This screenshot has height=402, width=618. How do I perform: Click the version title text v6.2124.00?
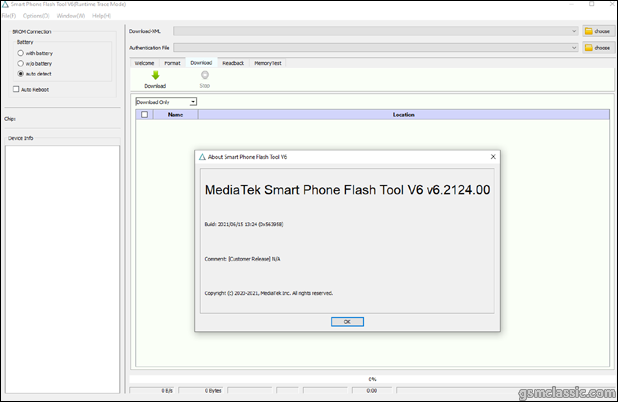[x=347, y=190]
